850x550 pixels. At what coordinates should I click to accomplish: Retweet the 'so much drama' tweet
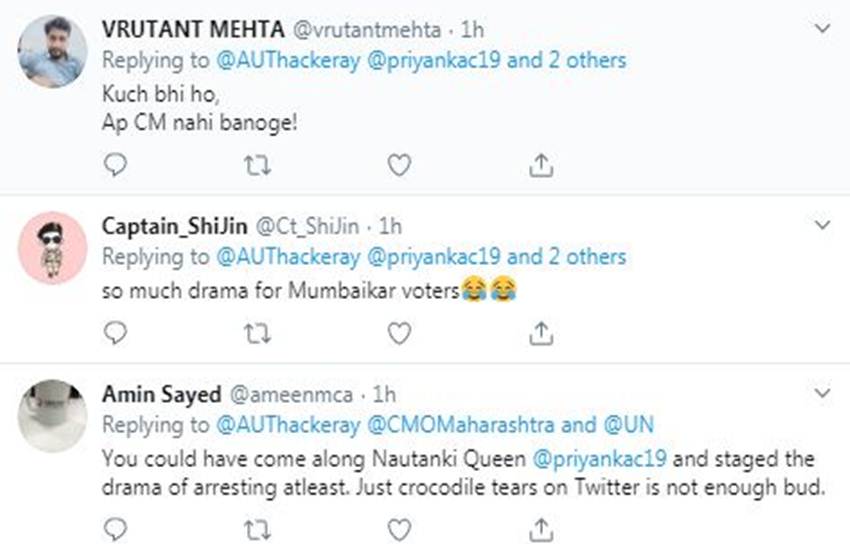tap(258, 331)
